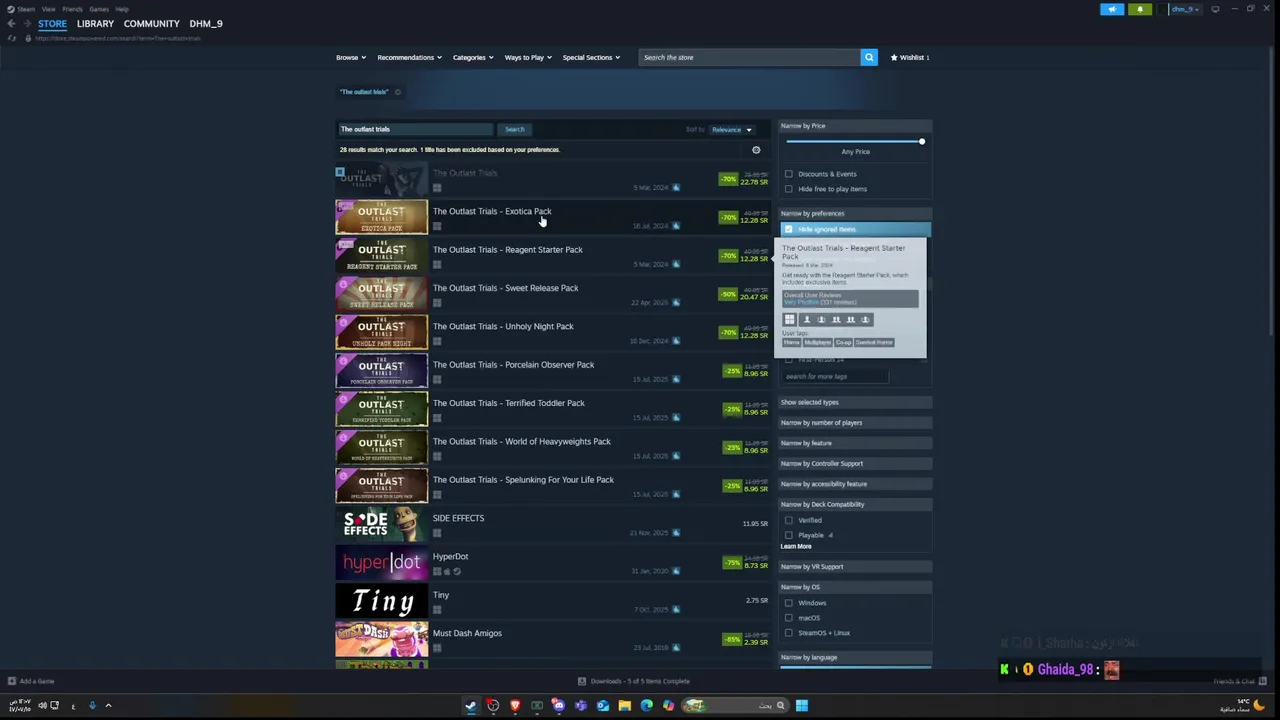
Task: Show hidden tray icons chevron
Action: pos(108,705)
